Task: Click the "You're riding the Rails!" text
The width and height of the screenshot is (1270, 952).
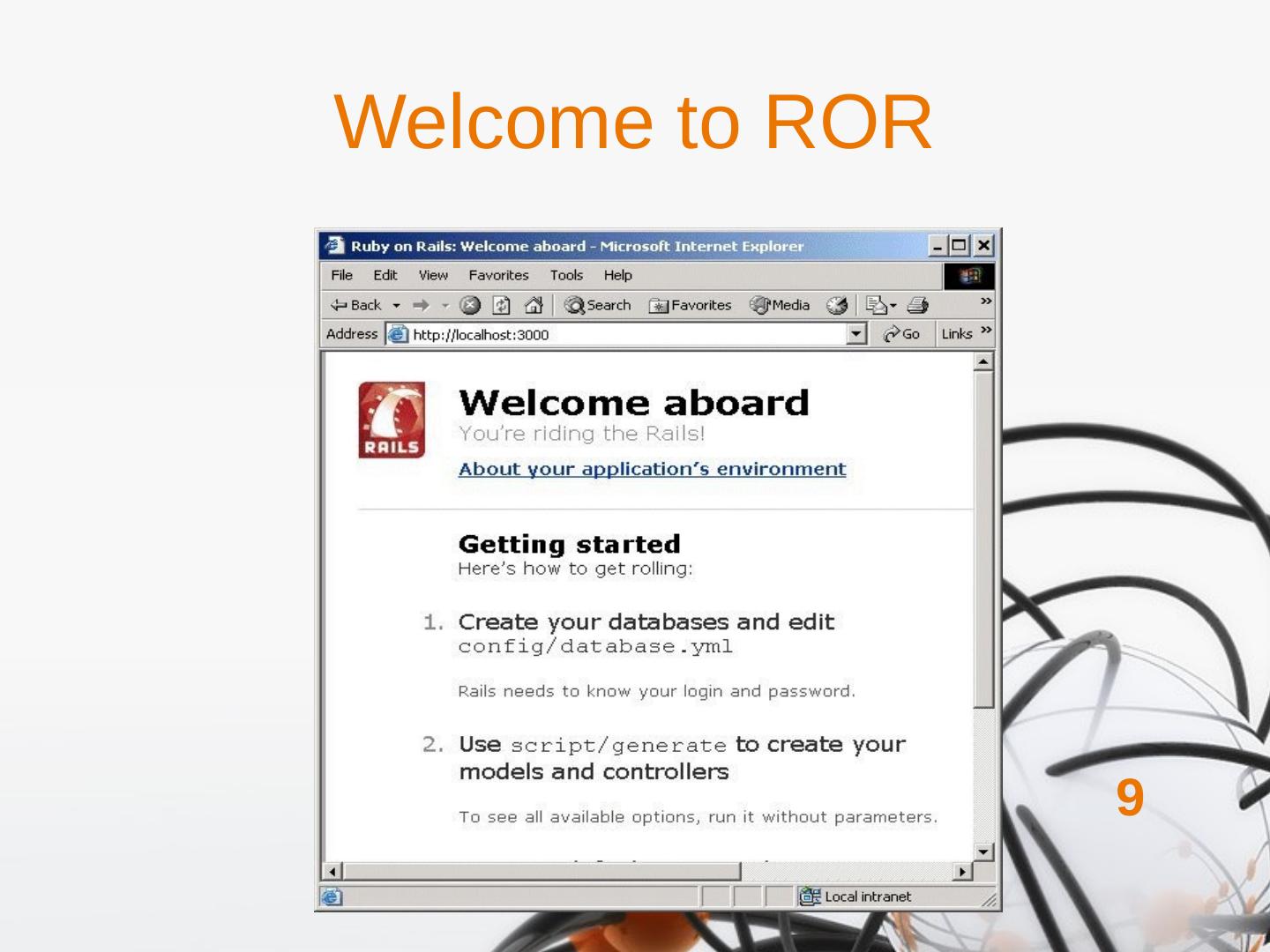Action: (581, 434)
